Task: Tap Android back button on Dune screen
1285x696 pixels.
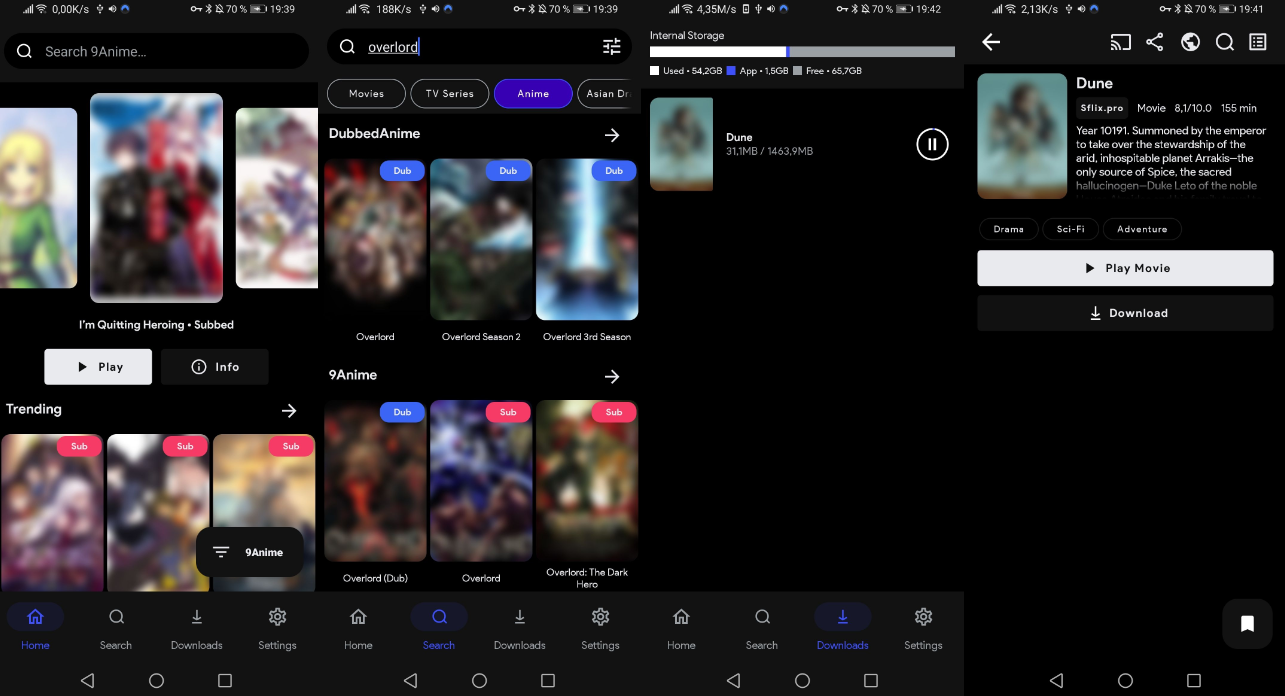Action: point(1056,680)
